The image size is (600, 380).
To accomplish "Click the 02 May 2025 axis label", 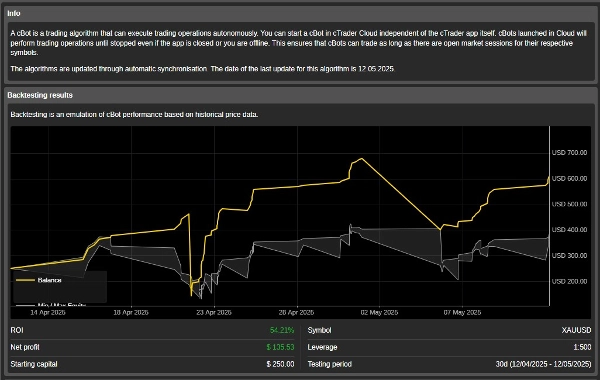I will (379, 312).
